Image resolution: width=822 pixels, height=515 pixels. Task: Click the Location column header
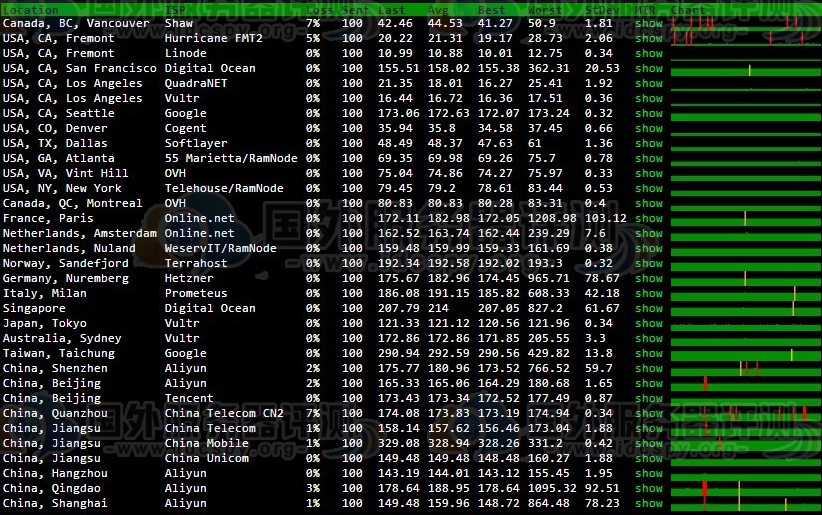[x=30, y=10]
